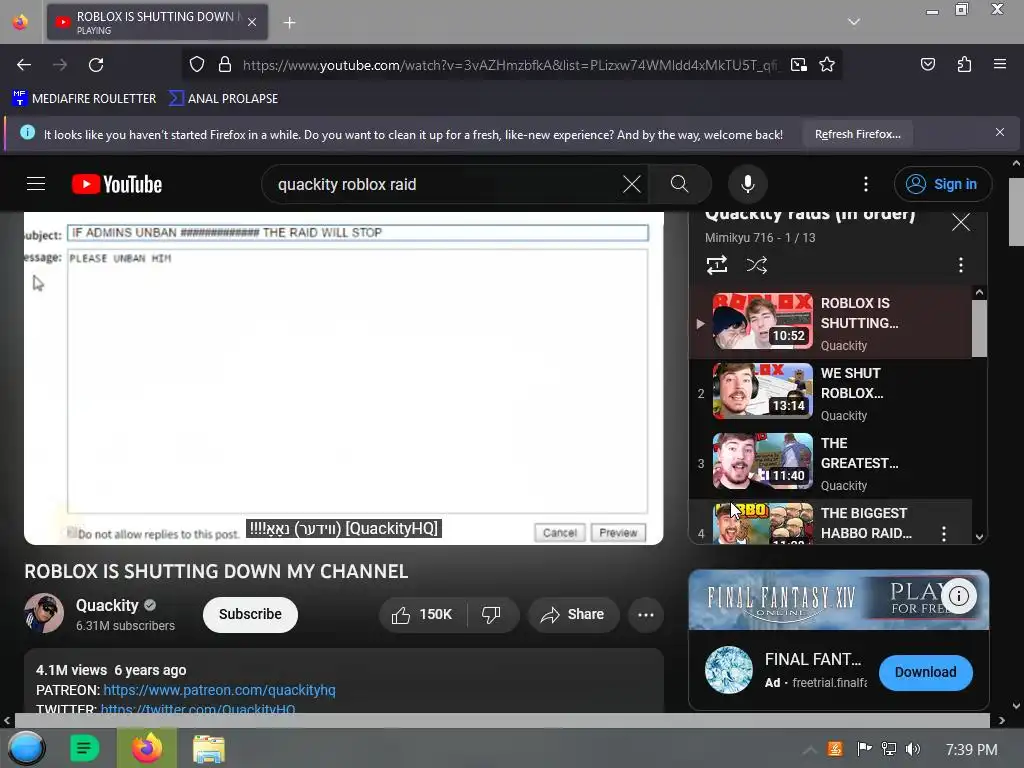
Task: Open the action center flag tray icon
Action: tap(864, 748)
